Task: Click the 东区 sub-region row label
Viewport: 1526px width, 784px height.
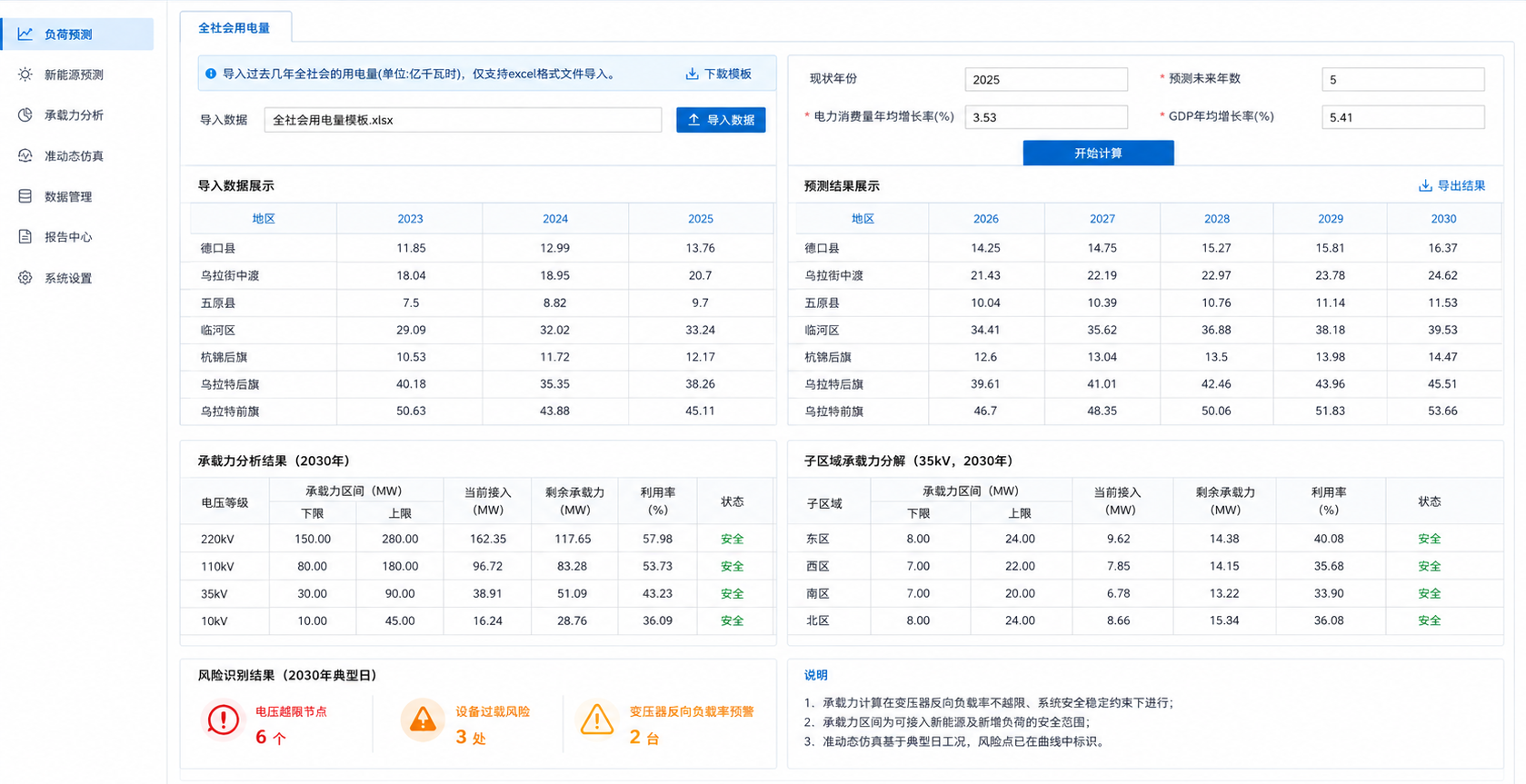Action: click(818, 539)
